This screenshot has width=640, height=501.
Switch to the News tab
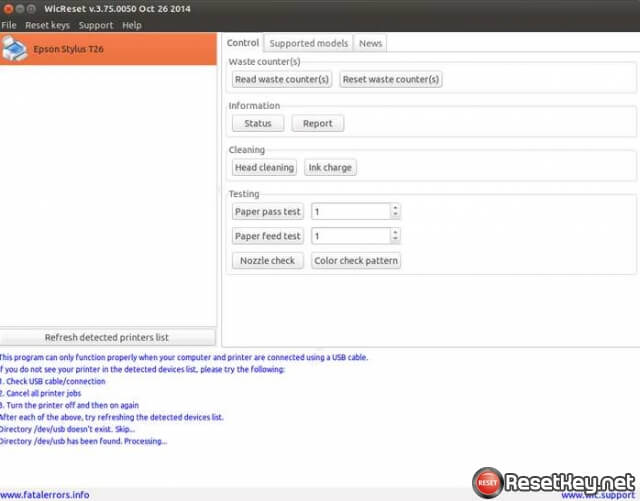(x=370, y=43)
